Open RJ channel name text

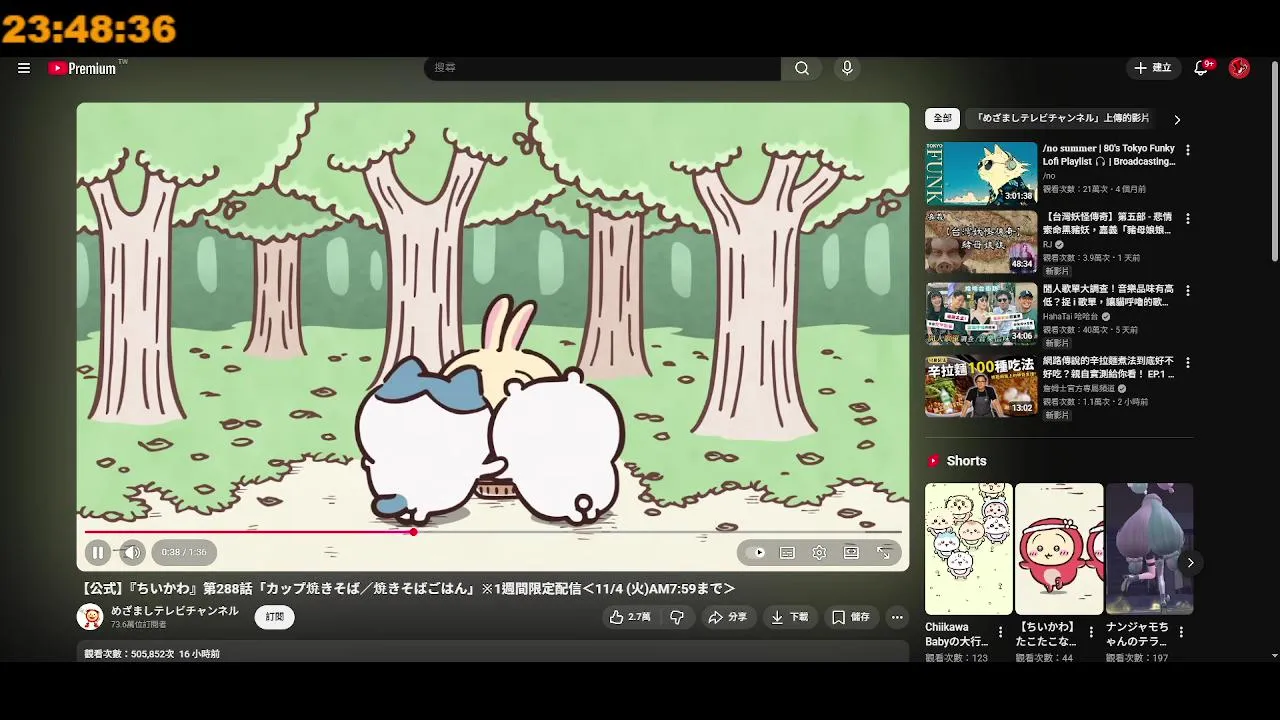click(1048, 244)
